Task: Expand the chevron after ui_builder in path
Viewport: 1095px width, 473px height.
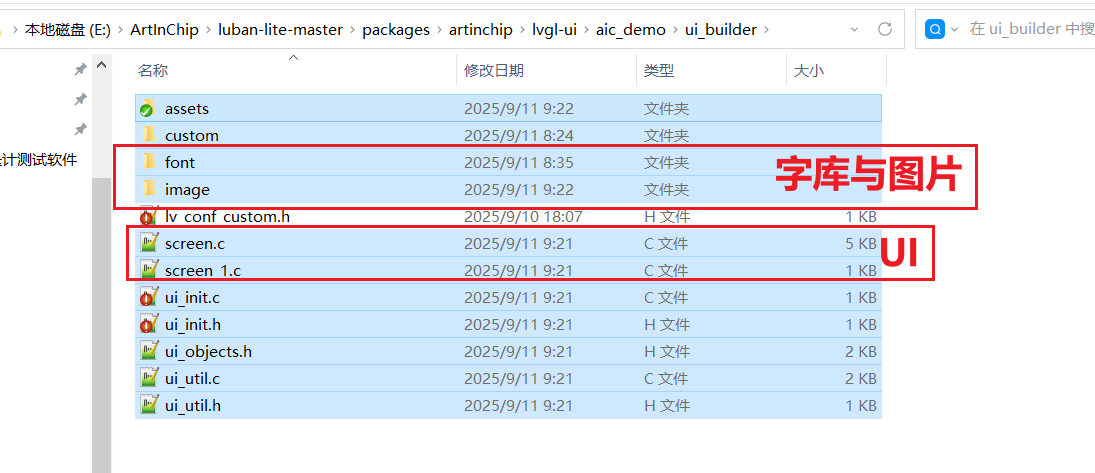Action: [767, 30]
